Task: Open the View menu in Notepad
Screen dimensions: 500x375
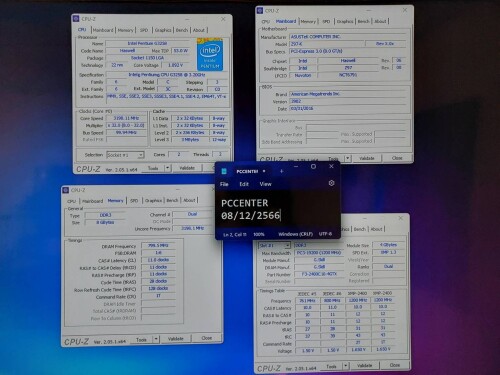Action: pos(265,184)
